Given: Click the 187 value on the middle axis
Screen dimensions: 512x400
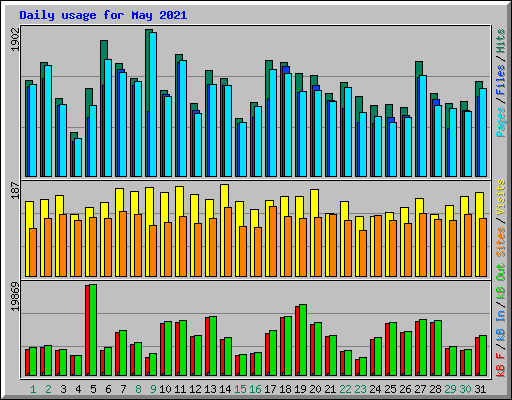Looking at the screenshot, I should 15,190.
